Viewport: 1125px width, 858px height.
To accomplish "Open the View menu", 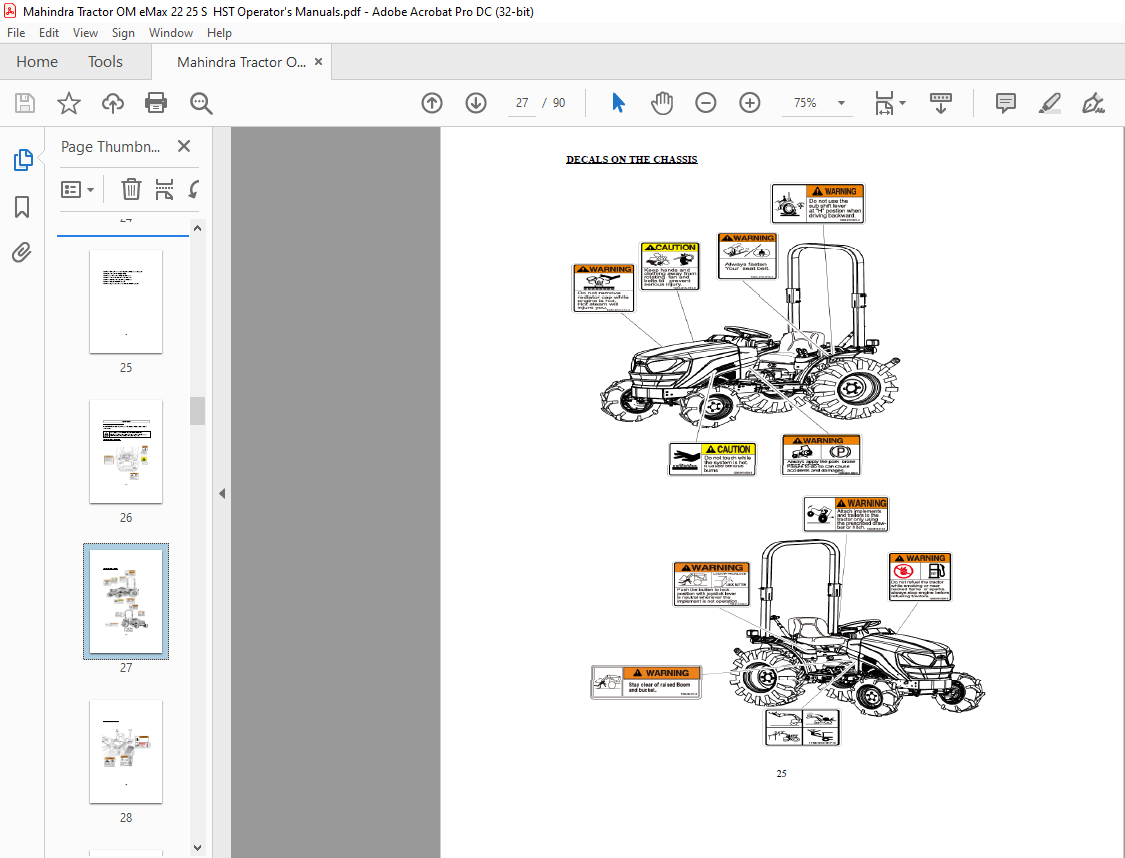I will (85, 33).
